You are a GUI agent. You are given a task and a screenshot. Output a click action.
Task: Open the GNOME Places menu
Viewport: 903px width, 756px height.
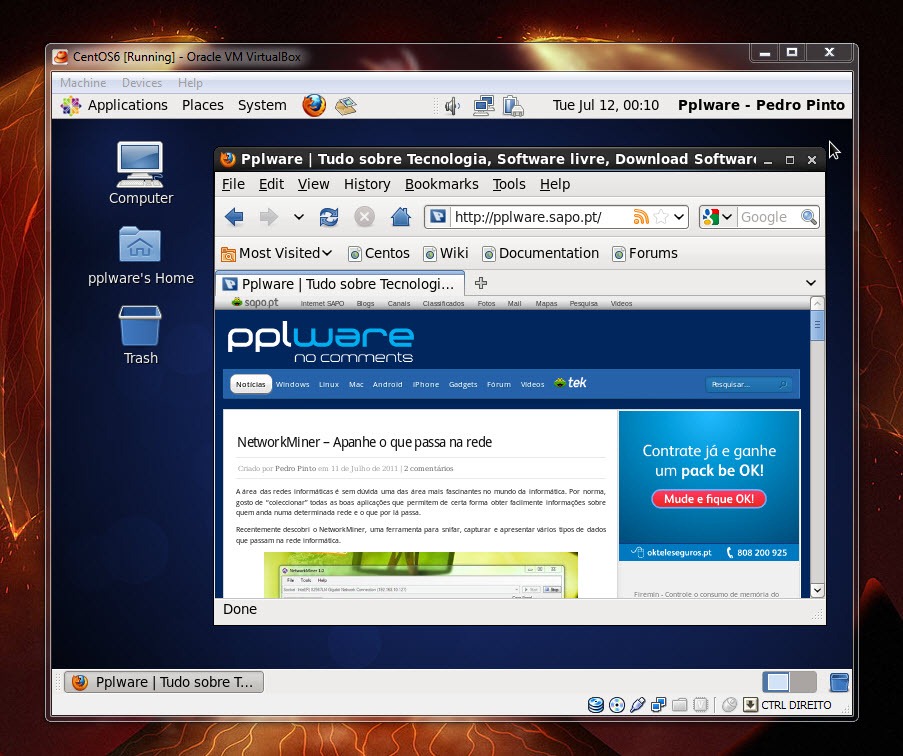point(203,105)
